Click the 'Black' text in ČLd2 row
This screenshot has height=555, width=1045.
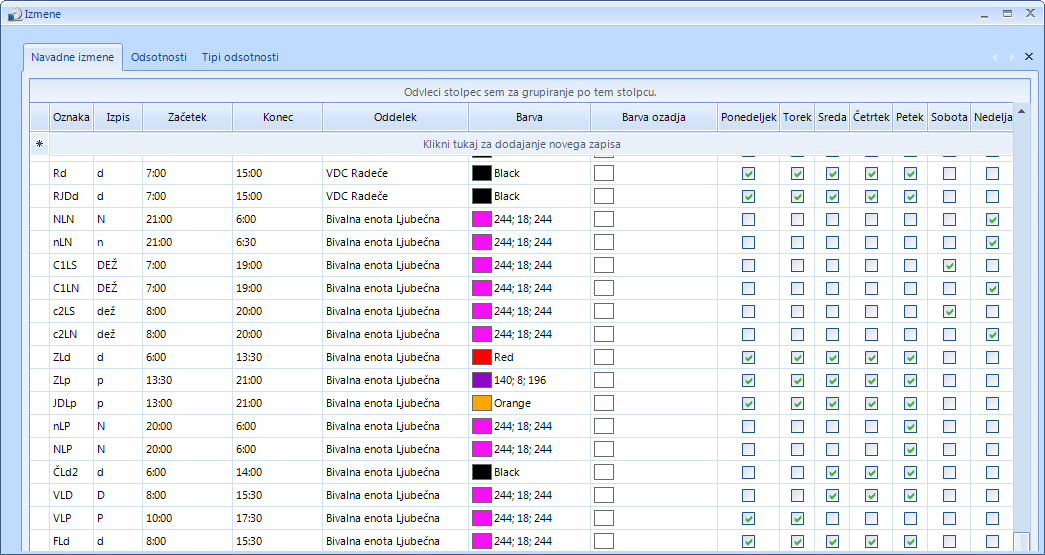[507, 472]
